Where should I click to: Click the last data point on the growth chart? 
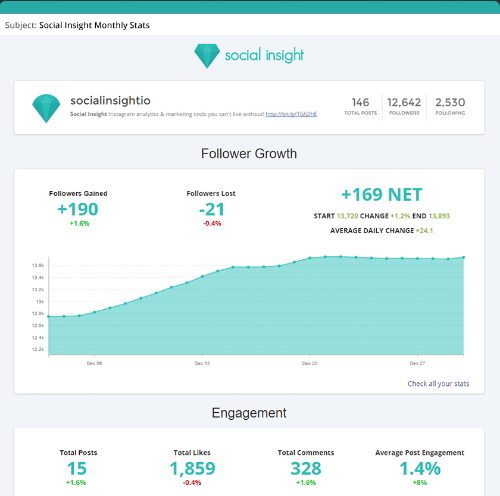pyautogui.click(x=463, y=257)
